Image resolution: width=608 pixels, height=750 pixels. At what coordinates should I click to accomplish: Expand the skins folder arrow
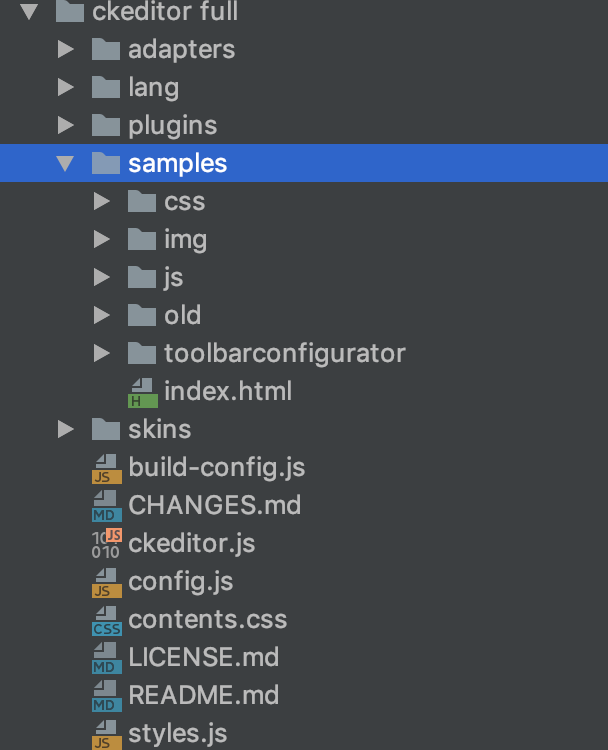(66, 429)
